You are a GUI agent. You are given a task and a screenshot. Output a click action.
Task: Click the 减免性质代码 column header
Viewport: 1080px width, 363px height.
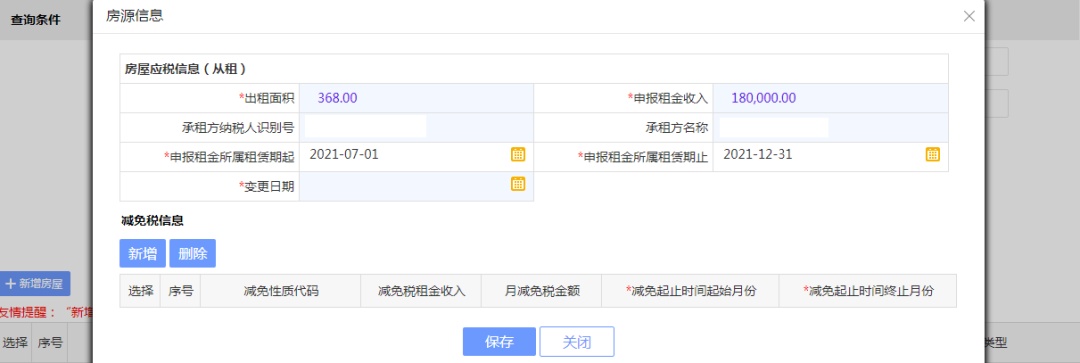[281, 291]
